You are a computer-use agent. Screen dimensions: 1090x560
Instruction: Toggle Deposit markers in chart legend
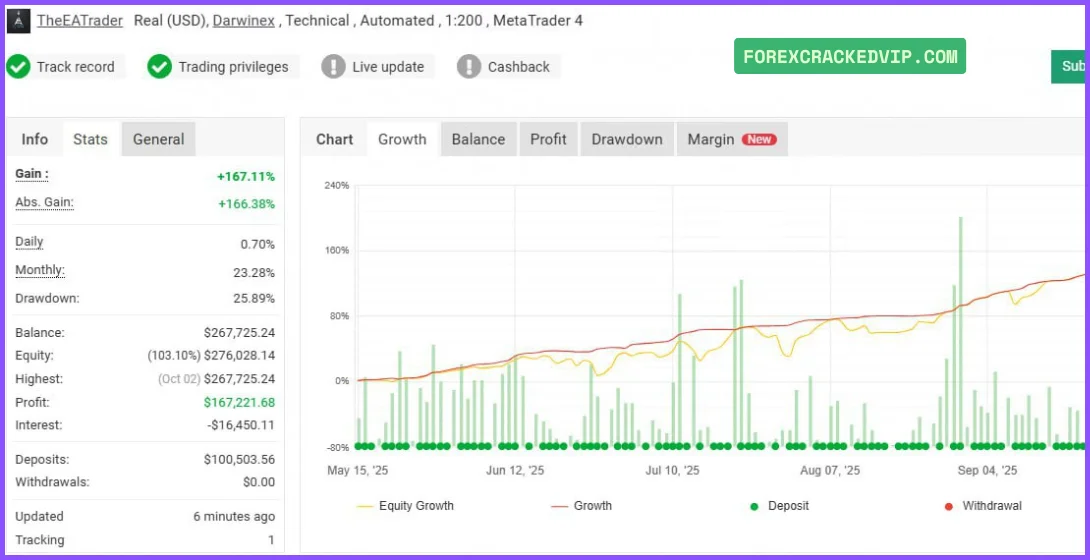[779, 506]
